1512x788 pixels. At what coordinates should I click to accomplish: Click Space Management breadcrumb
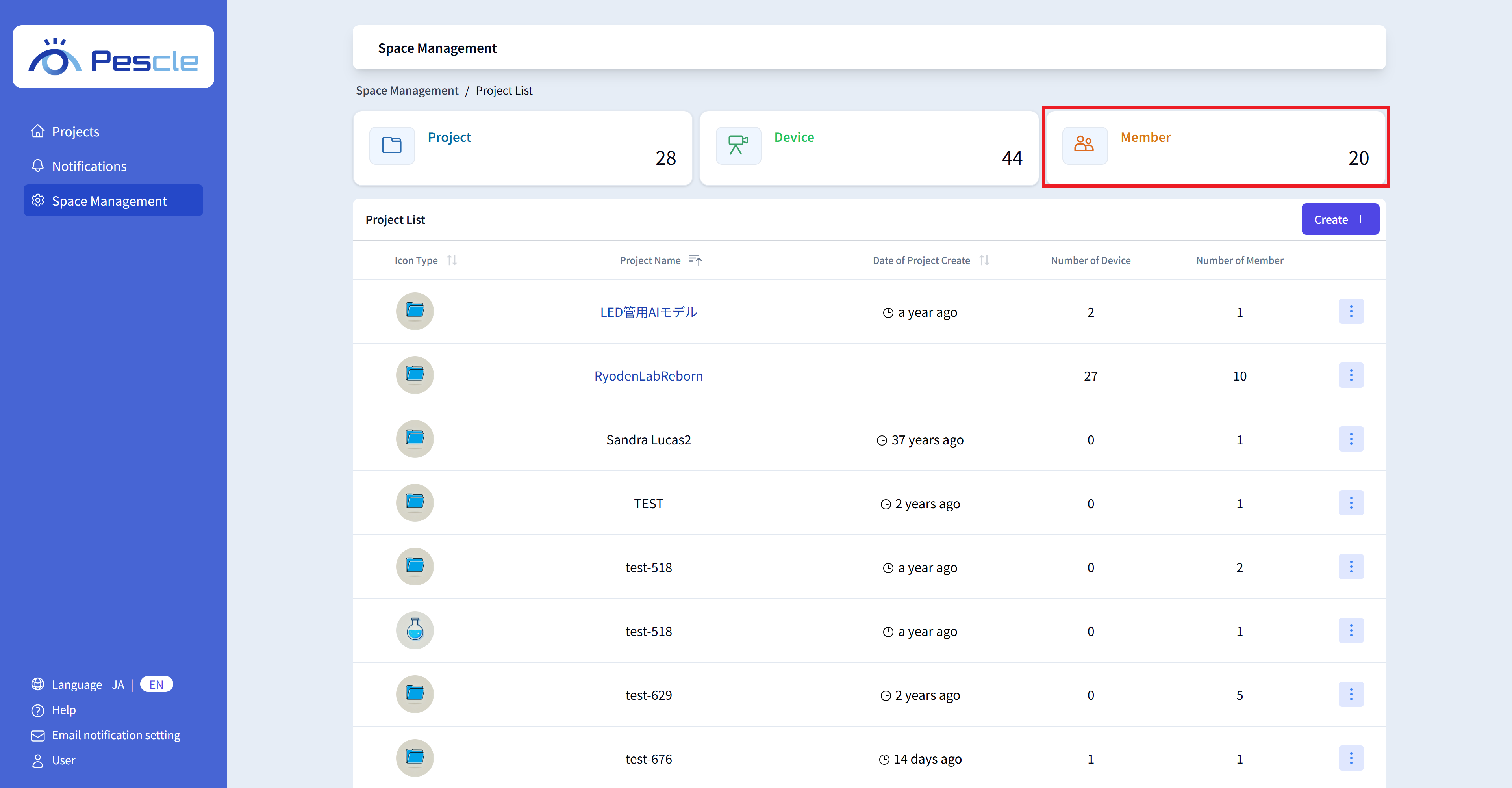coord(407,91)
